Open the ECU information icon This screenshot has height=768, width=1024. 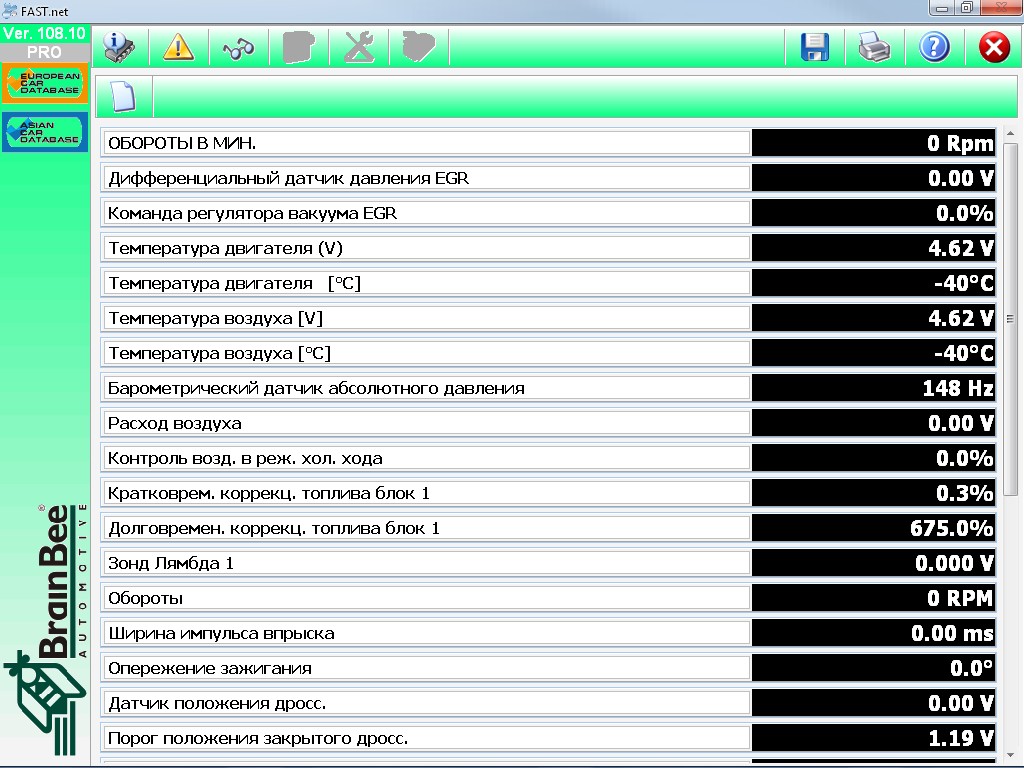click(x=120, y=47)
